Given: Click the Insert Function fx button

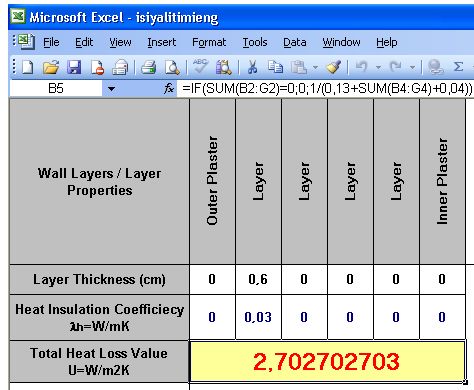Looking at the screenshot, I should point(169,89).
